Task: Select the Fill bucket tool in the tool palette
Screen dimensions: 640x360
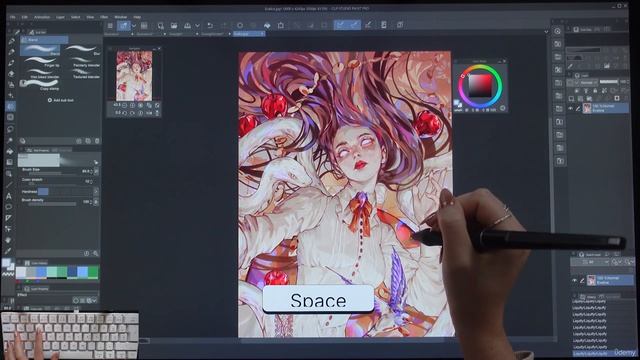Action: pos(10,151)
